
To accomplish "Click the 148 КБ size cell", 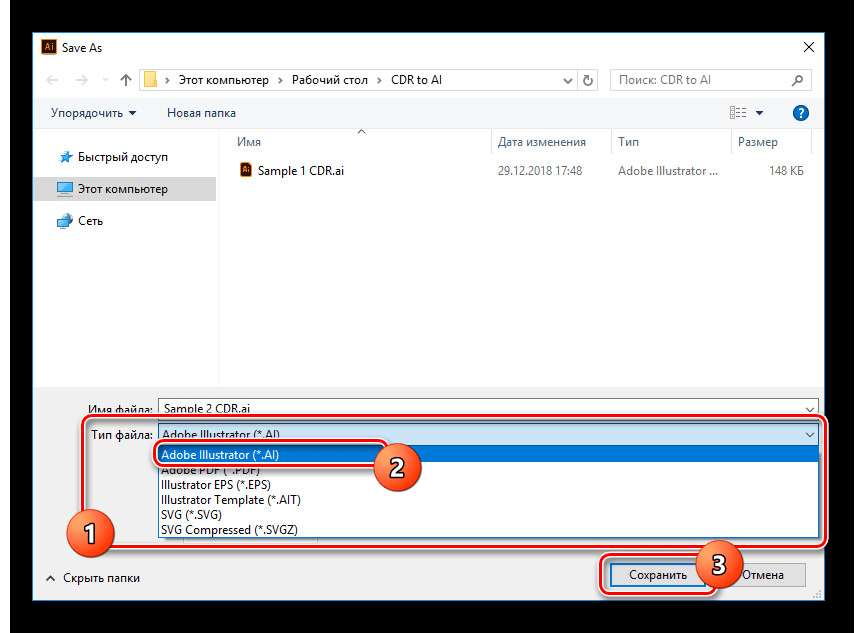I will click(786, 171).
